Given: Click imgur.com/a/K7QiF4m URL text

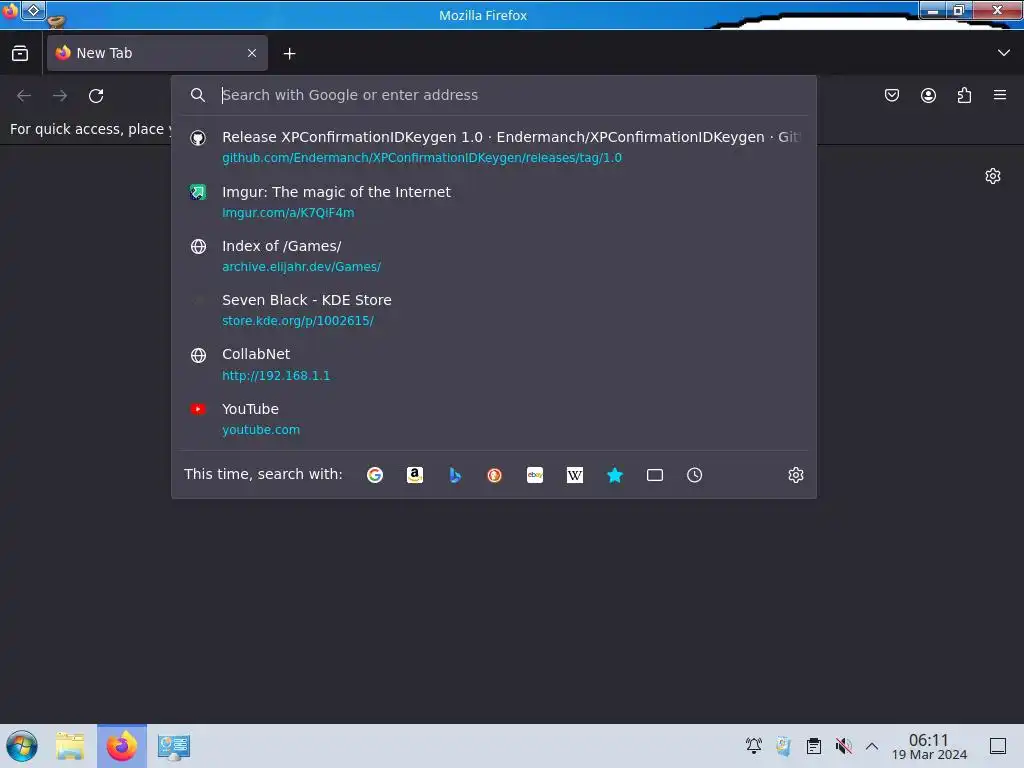Looking at the screenshot, I should tap(288, 212).
